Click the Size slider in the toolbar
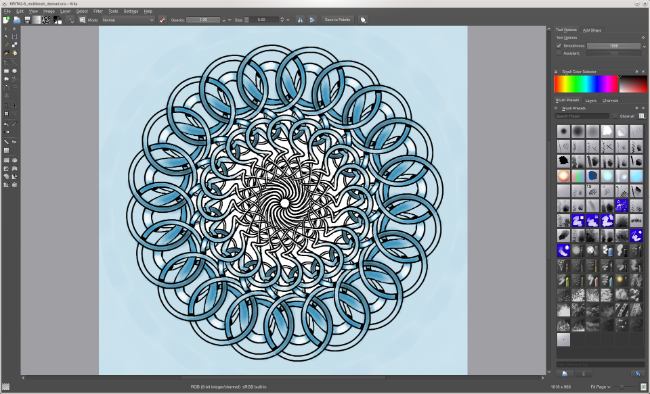 point(261,19)
